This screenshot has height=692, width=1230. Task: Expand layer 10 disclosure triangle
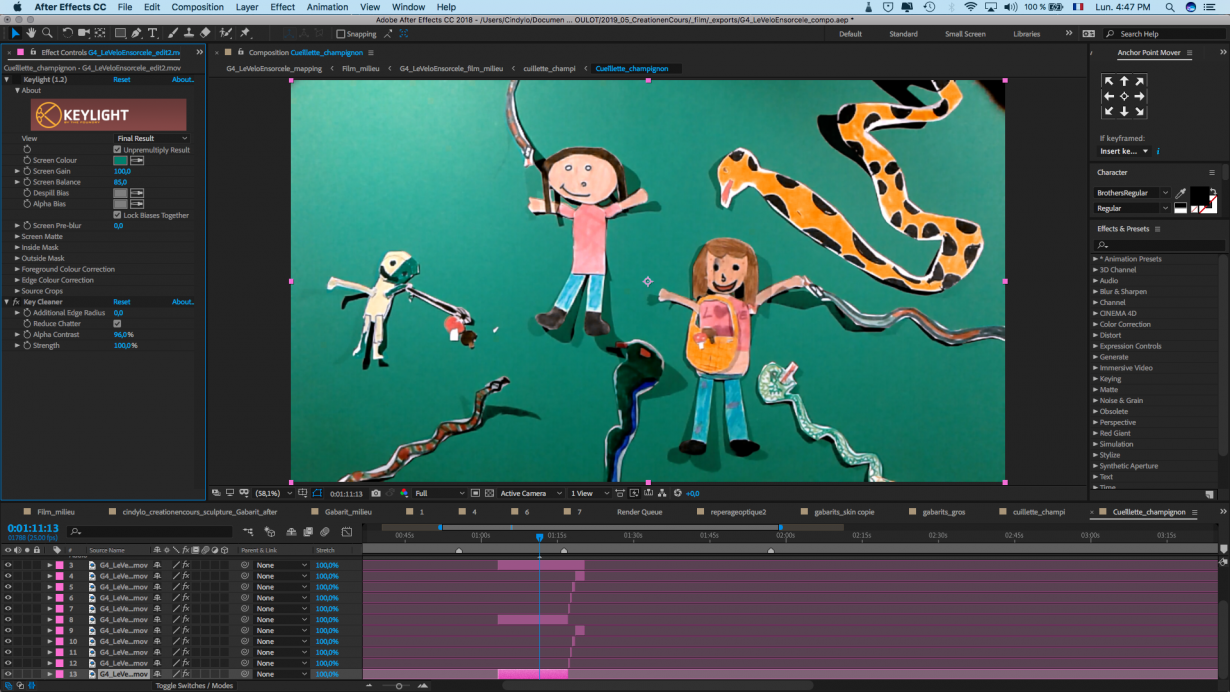(x=50, y=641)
